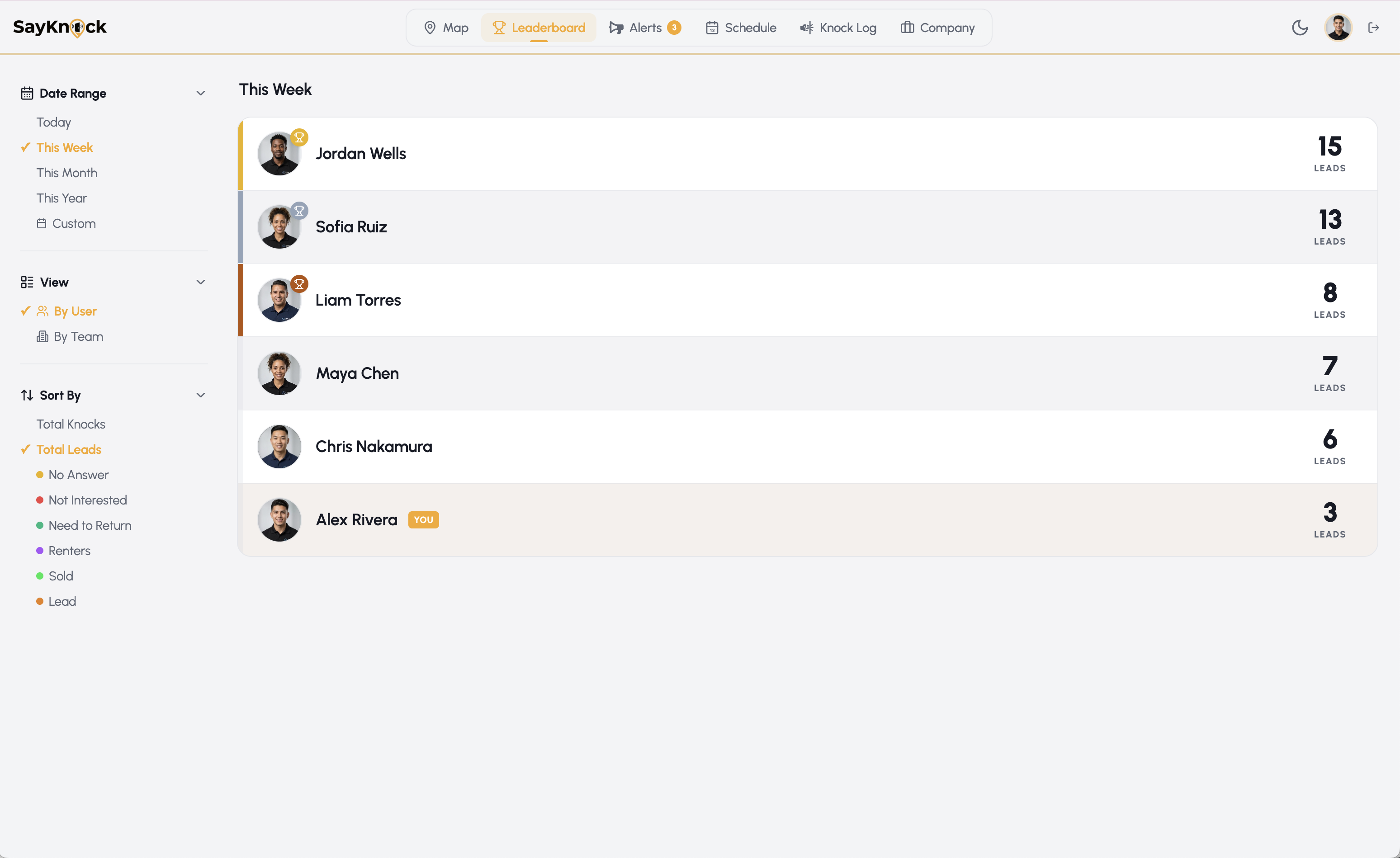Click Jordan Wells' gold trophy badge
Image resolution: width=1400 pixels, height=858 pixels.
click(299, 137)
